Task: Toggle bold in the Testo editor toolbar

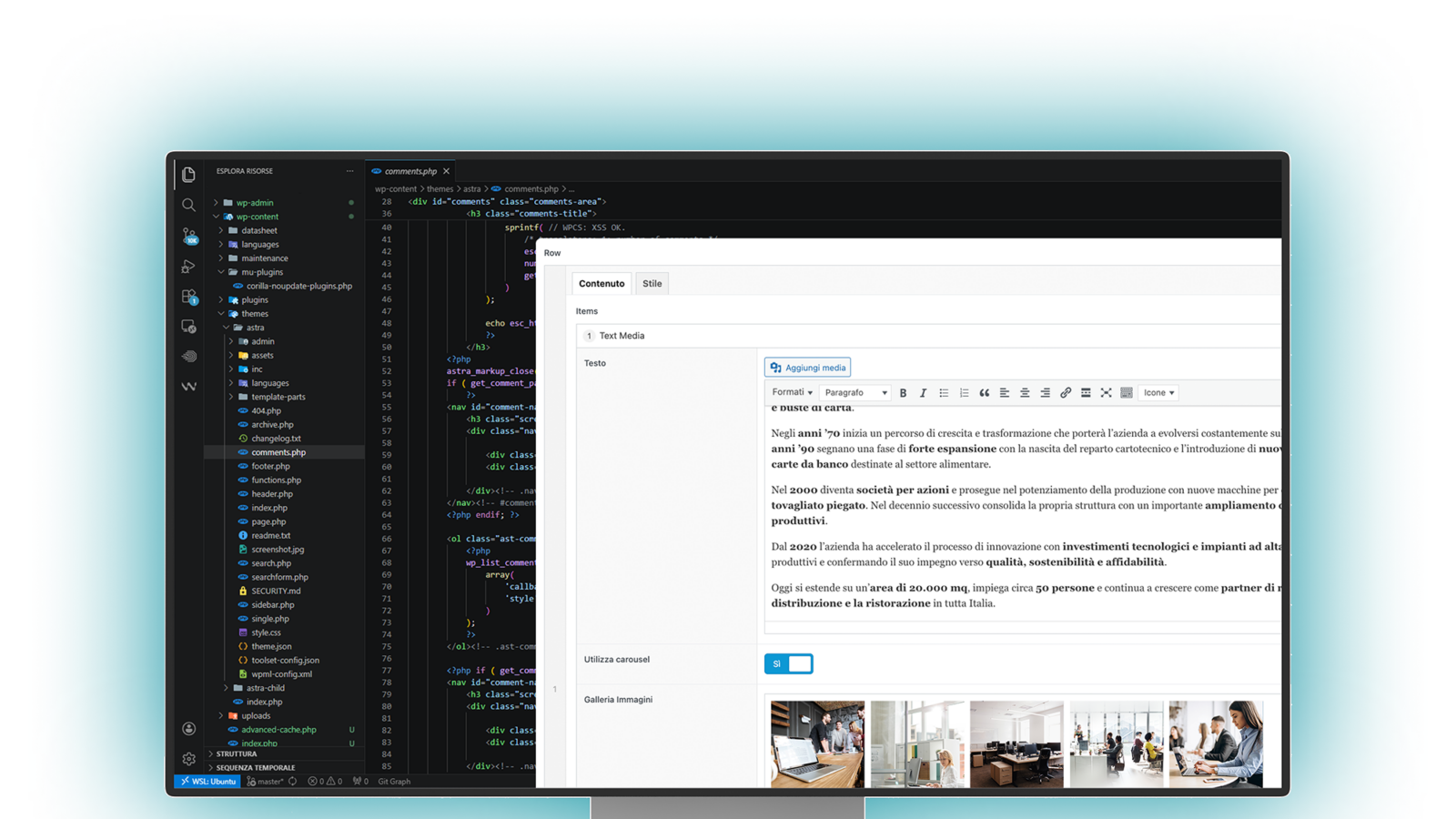Action: click(903, 393)
